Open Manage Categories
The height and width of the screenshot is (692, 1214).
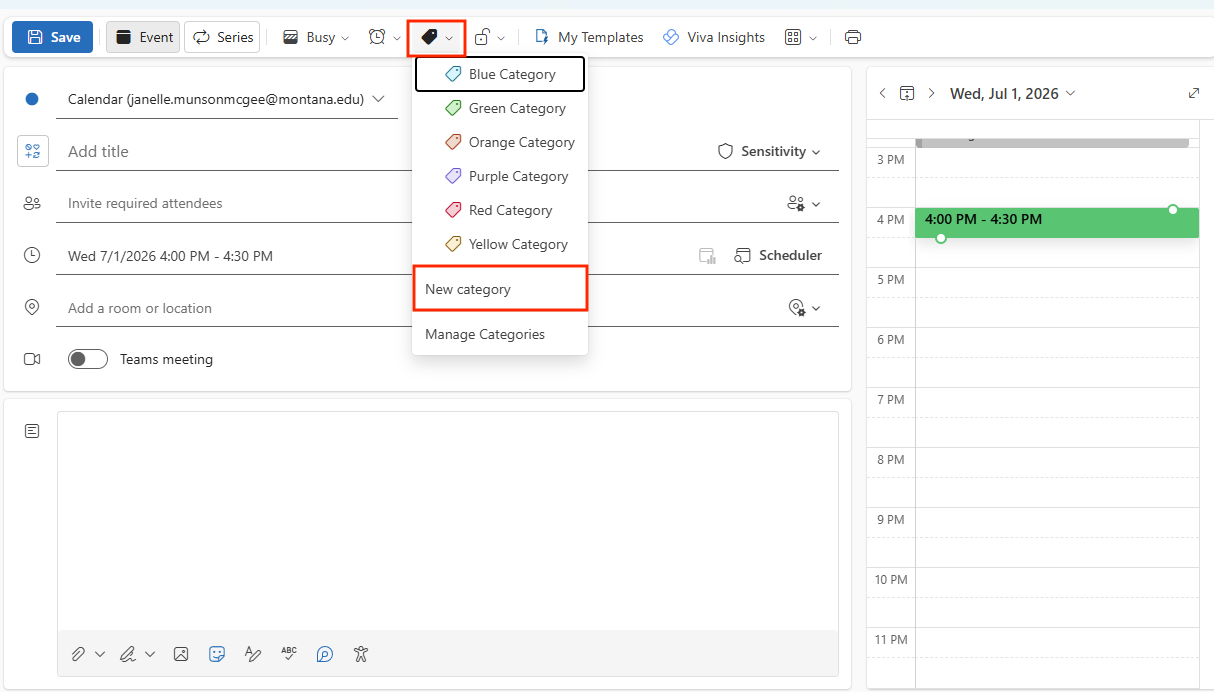click(x=500, y=334)
